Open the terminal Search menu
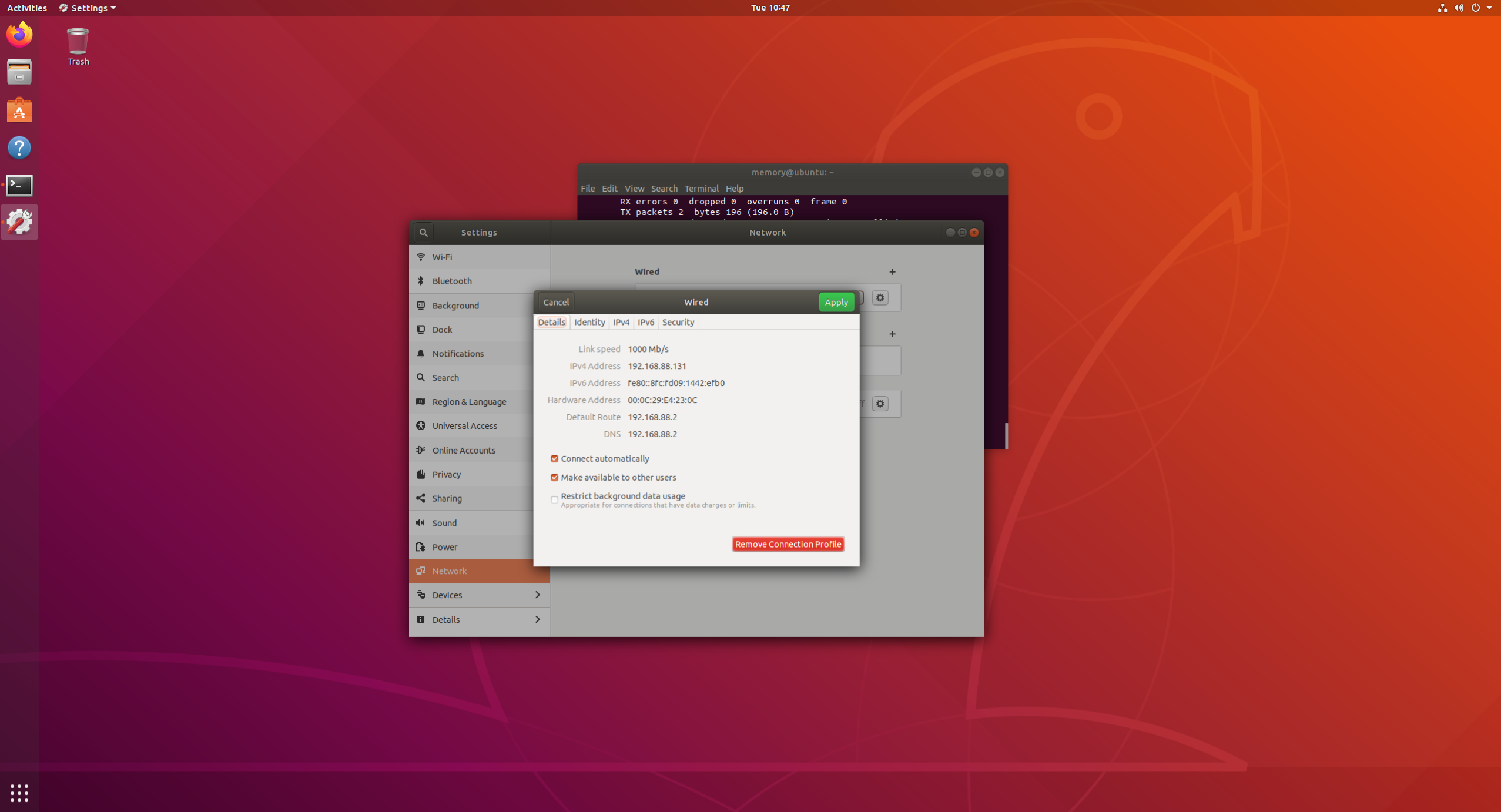Screen dimensions: 1501x812 click(x=664, y=189)
